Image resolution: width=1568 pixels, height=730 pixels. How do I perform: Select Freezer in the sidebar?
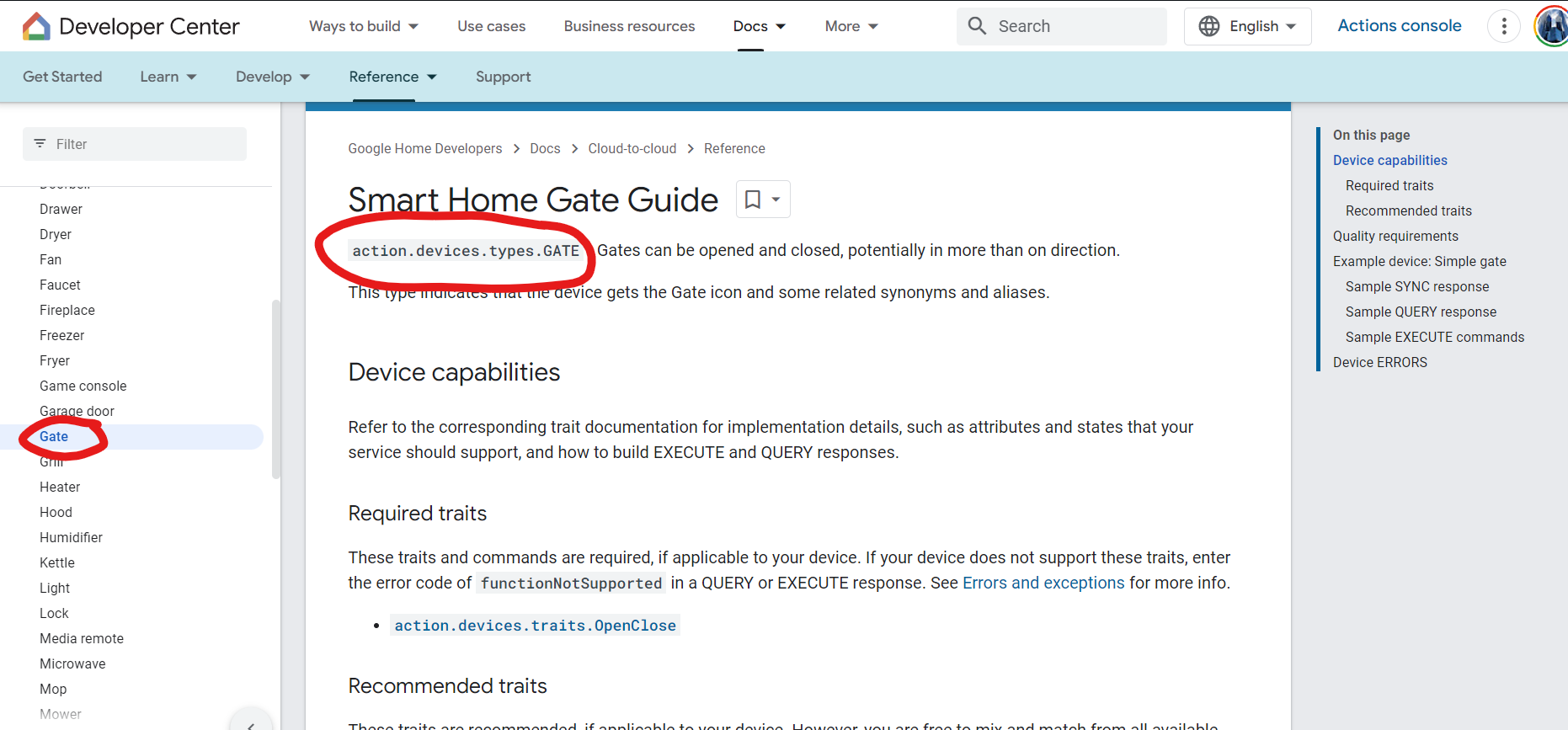[x=62, y=335]
